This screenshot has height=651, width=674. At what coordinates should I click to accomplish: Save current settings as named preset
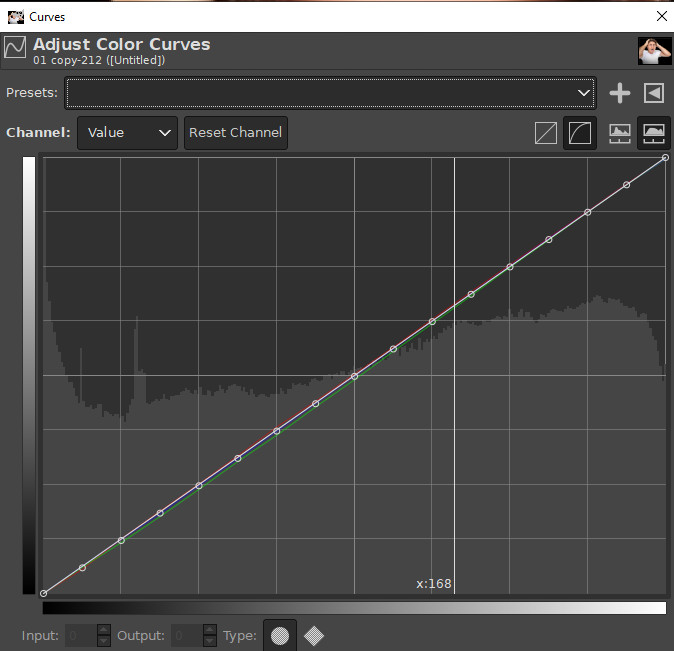point(619,93)
